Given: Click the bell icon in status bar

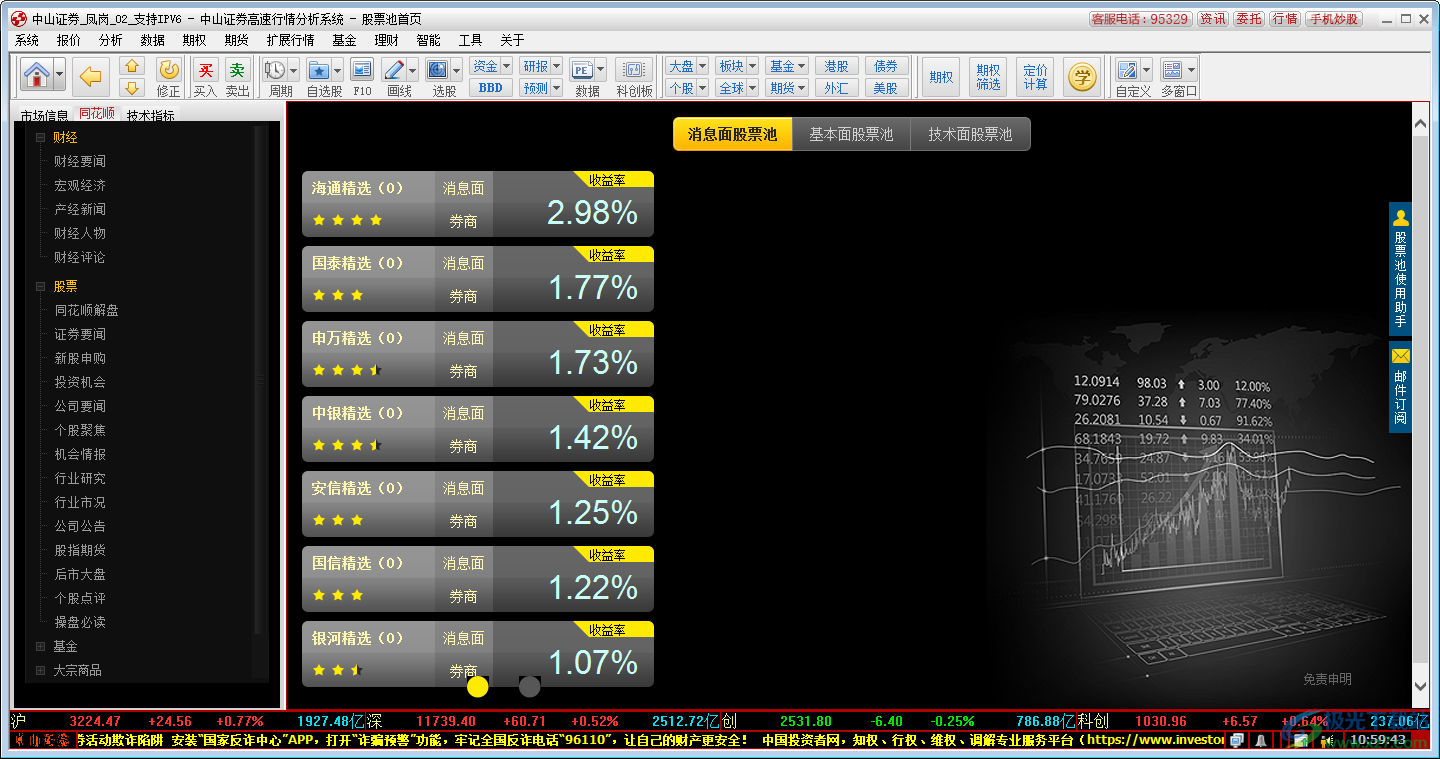Looking at the screenshot, I should pos(1261,740).
